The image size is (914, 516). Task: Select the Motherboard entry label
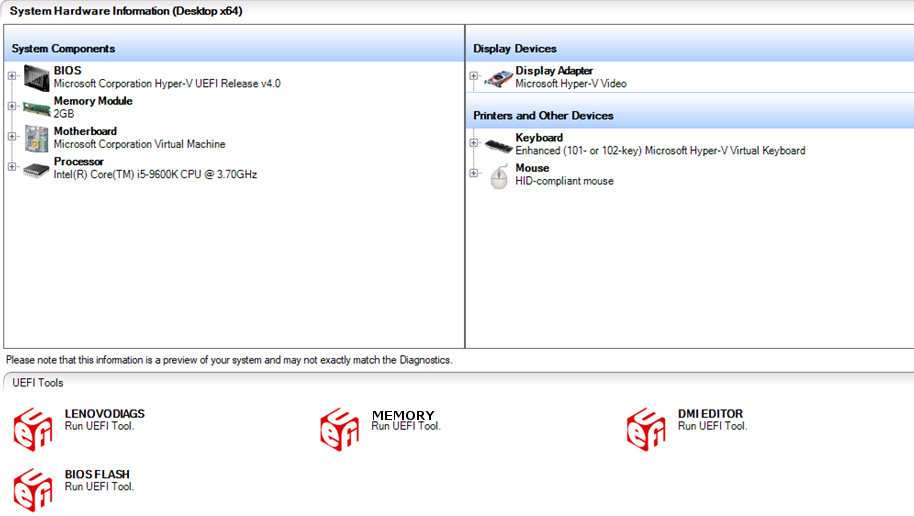coord(85,131)
